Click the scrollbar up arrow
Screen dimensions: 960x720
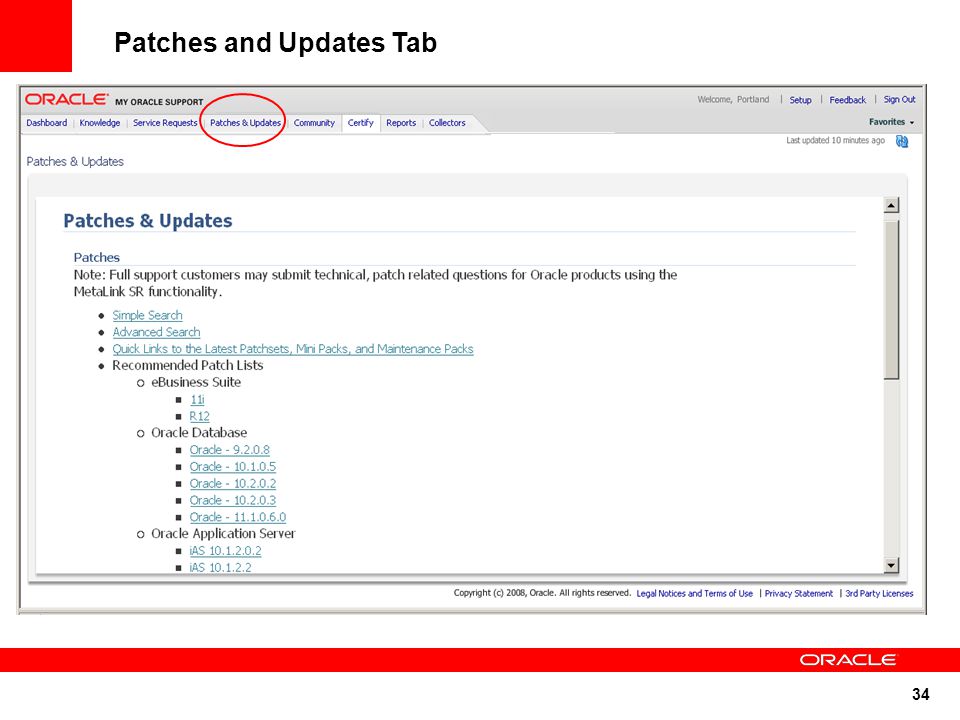891,206
